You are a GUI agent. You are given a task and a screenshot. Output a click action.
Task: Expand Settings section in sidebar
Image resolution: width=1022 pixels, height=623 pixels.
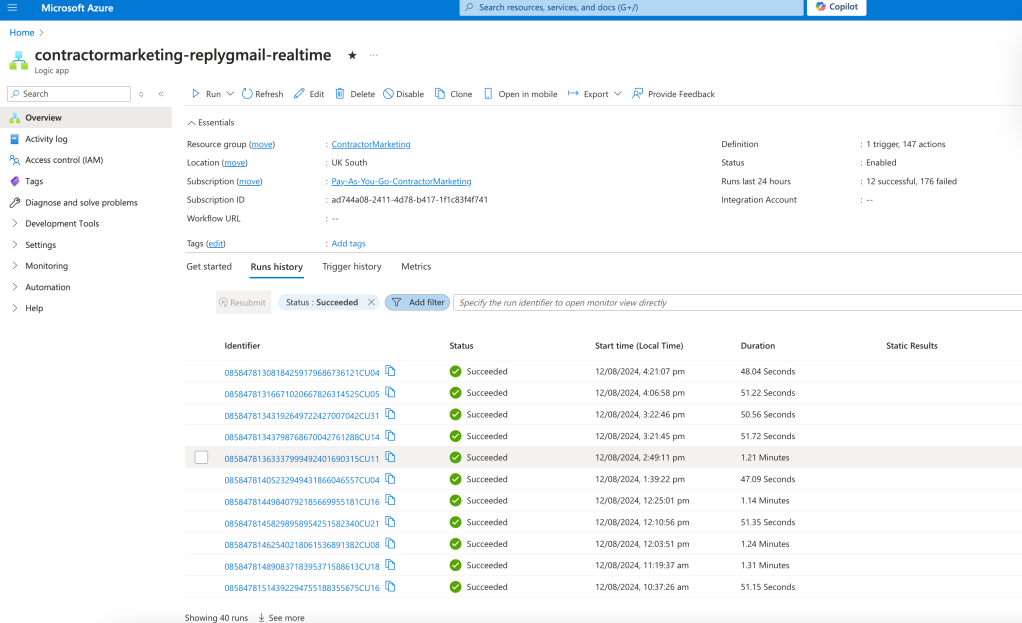coord(40,245)
